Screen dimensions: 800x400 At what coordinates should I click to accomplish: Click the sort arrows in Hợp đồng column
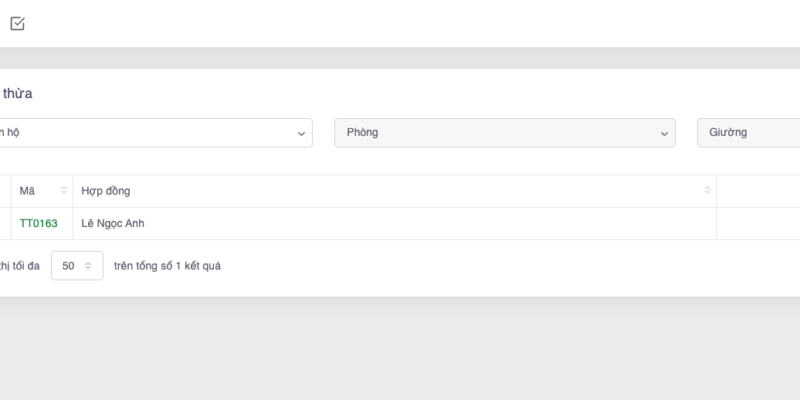click(707, 191)
